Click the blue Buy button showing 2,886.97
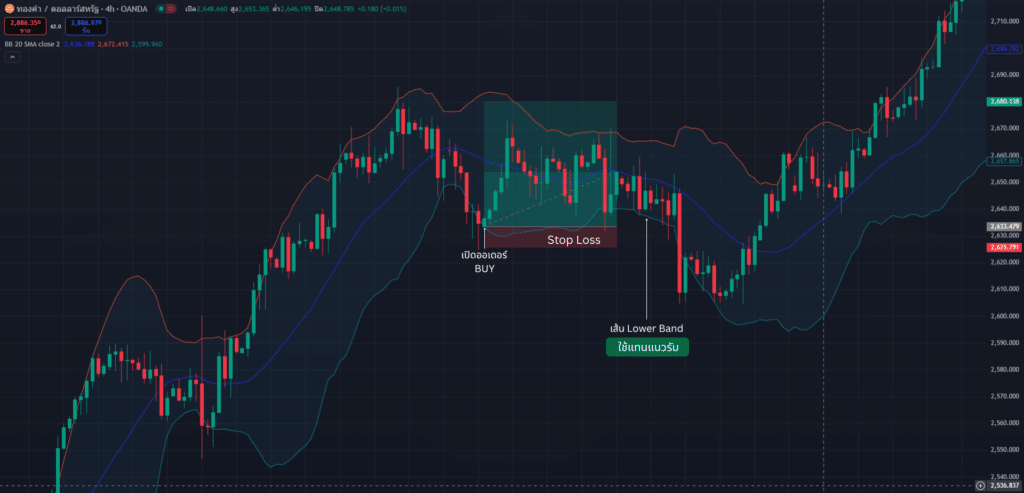 pyautogui.click(x=86, y=26)
